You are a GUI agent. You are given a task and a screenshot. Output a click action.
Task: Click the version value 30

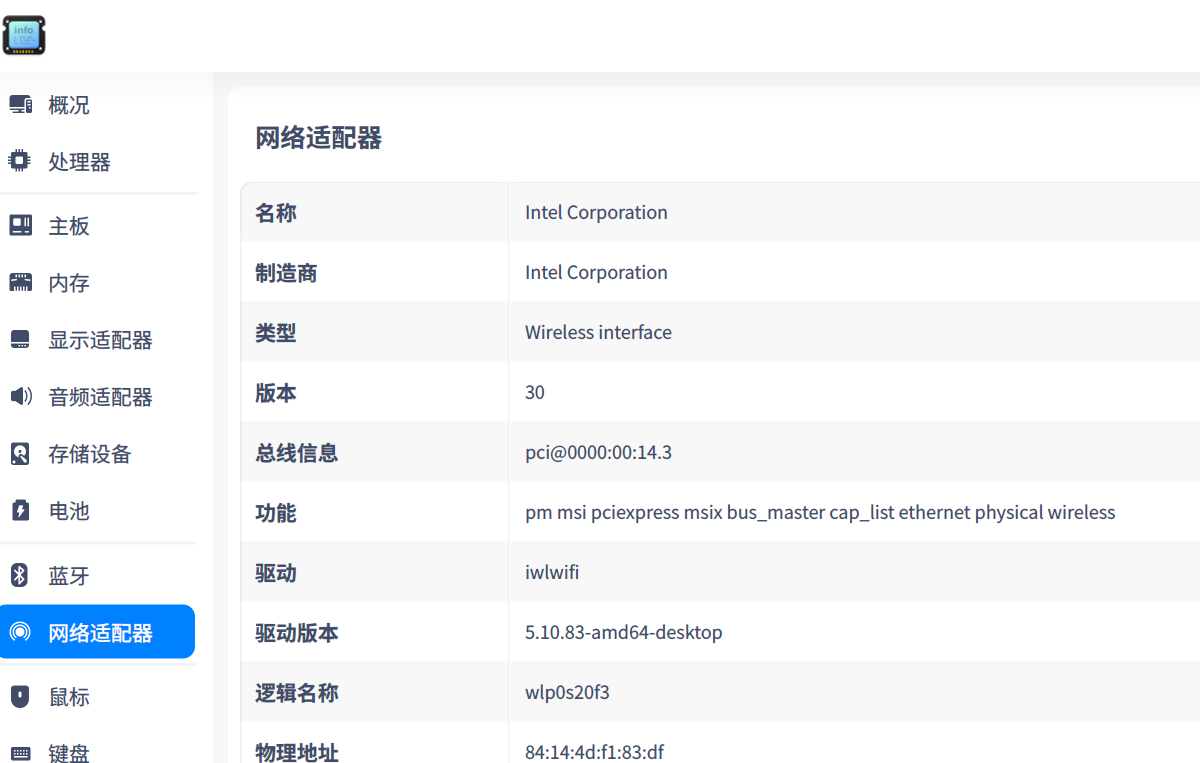point(535,392)
